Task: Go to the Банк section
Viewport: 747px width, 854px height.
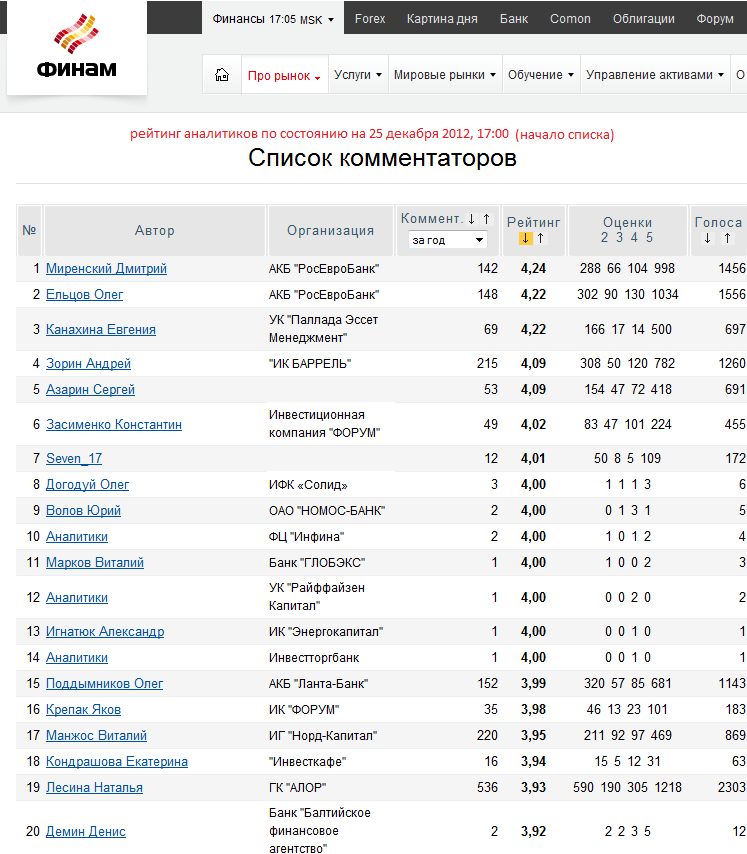Action: (x=514, y=19)
